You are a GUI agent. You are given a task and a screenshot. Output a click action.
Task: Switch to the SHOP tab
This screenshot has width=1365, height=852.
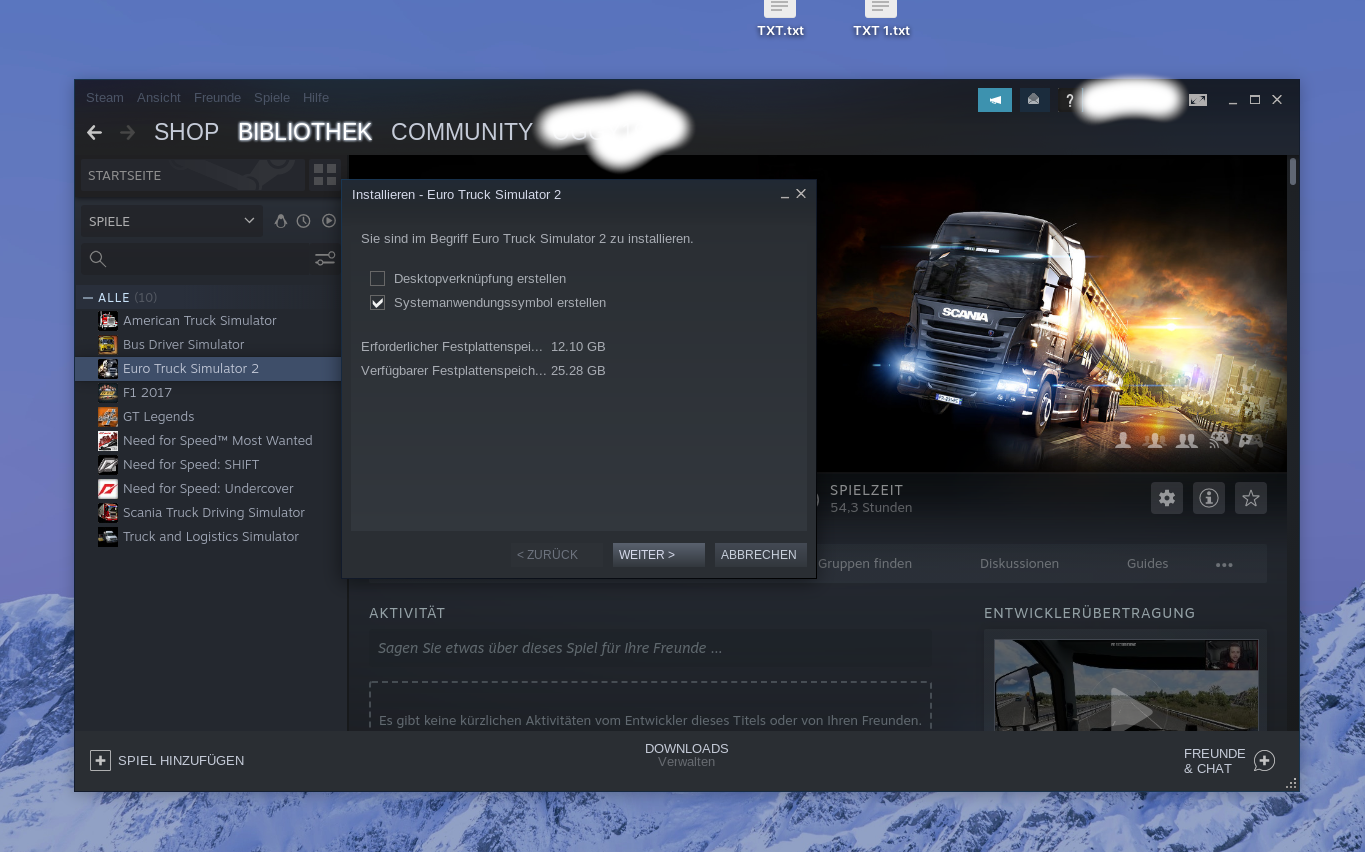coord(186,132)
